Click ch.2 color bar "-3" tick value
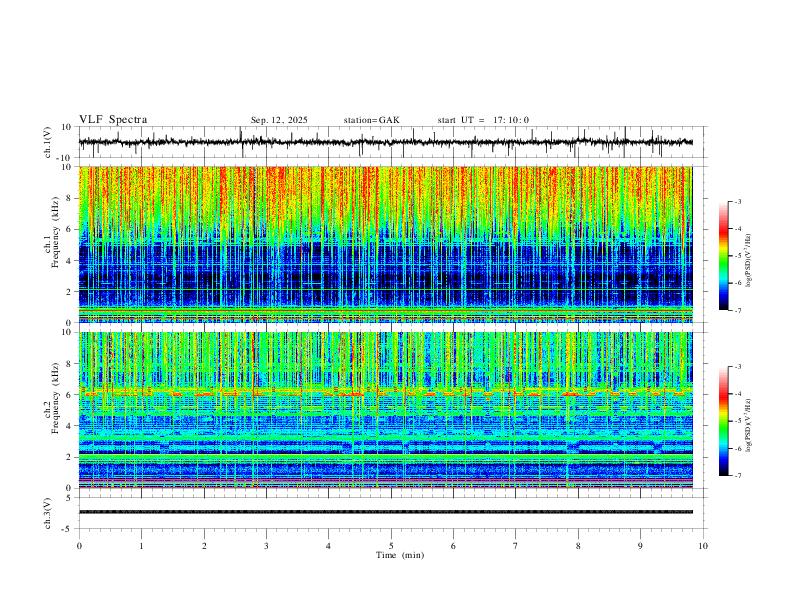The image size is (792, 612). (x=737, y=367)
